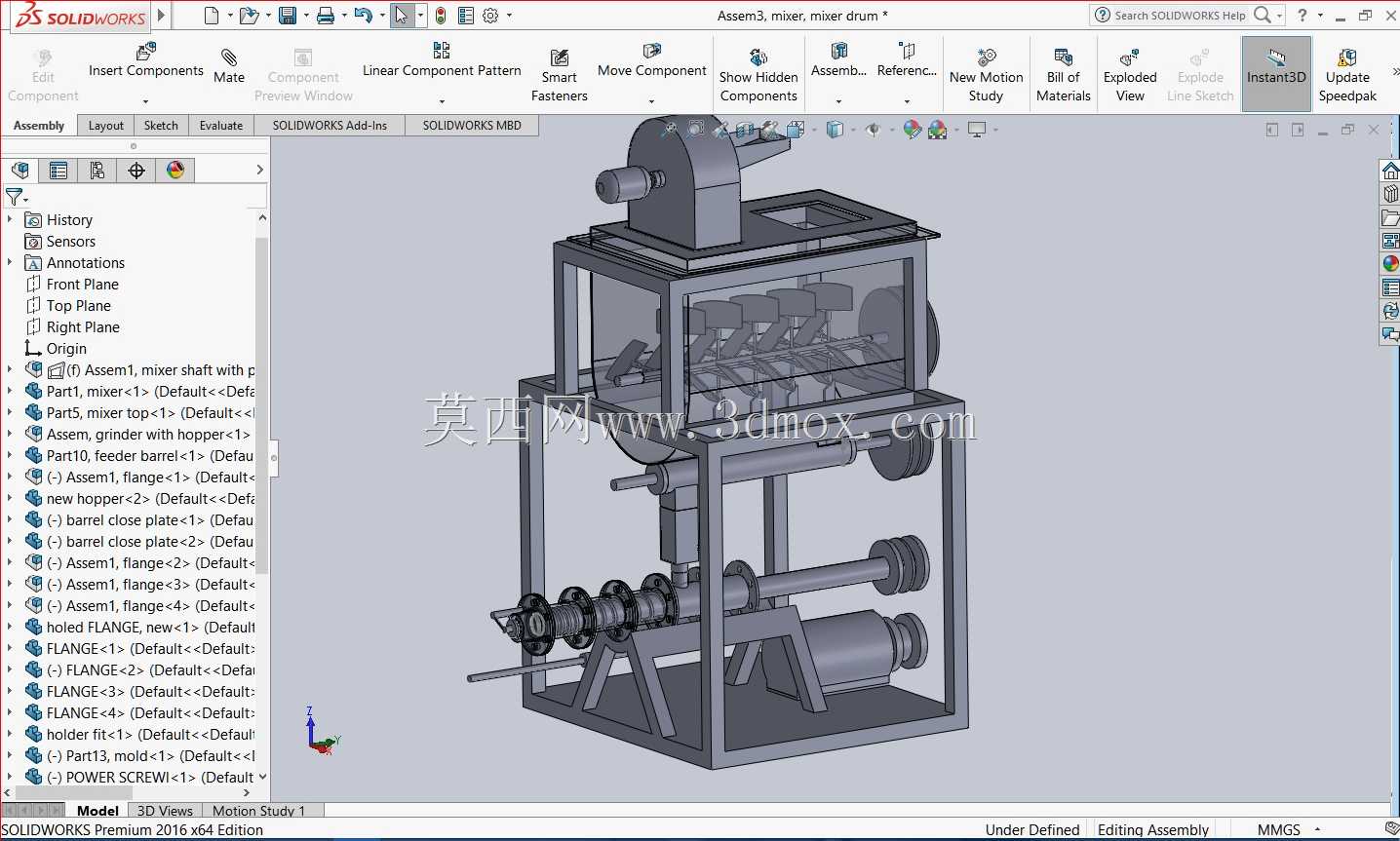Rebuild the model with the traffic light icon
Screen dimensions: 1400x841
tap(441, 16)
